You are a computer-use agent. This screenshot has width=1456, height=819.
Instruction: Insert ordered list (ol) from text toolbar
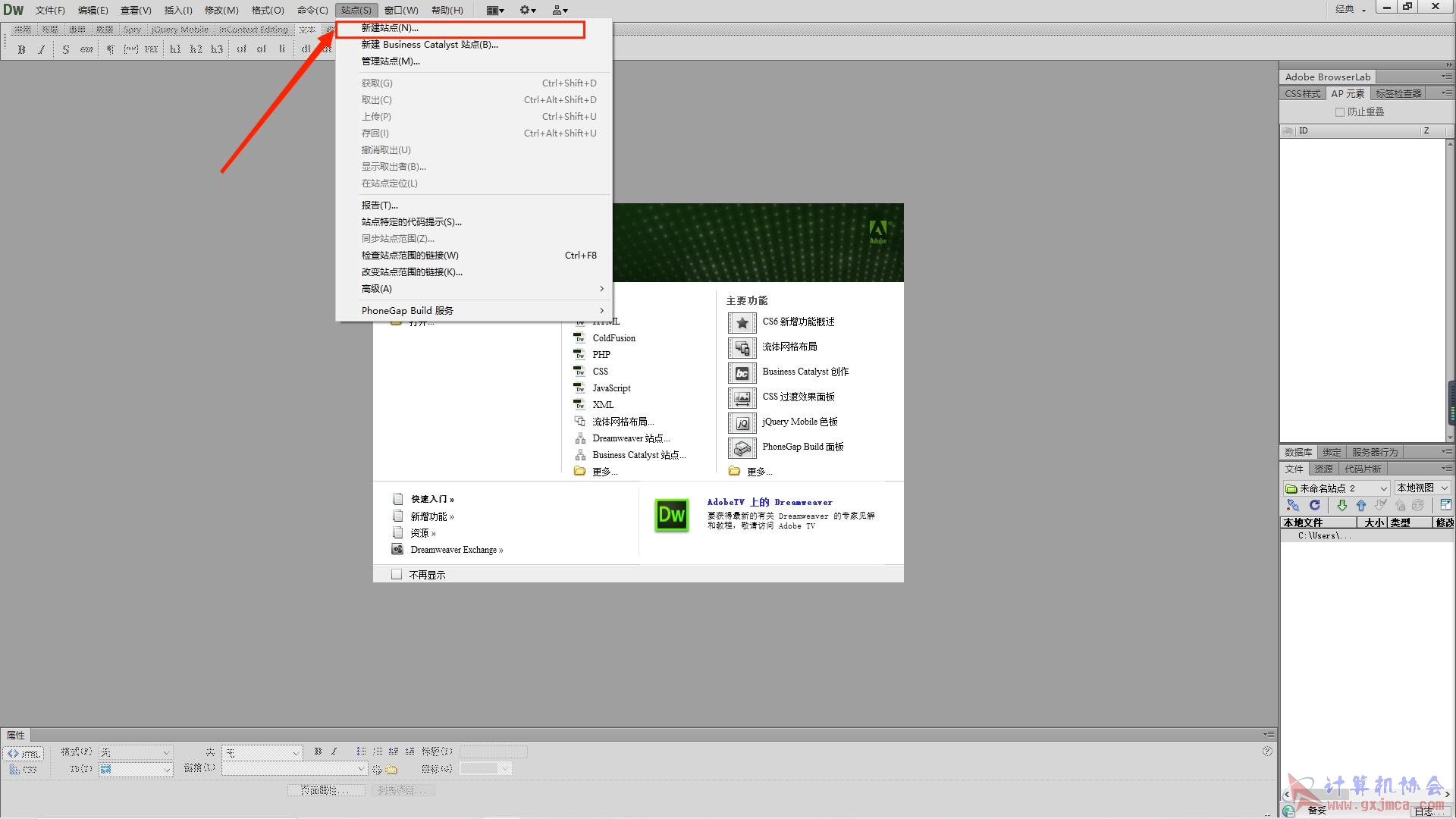(262, 49)
